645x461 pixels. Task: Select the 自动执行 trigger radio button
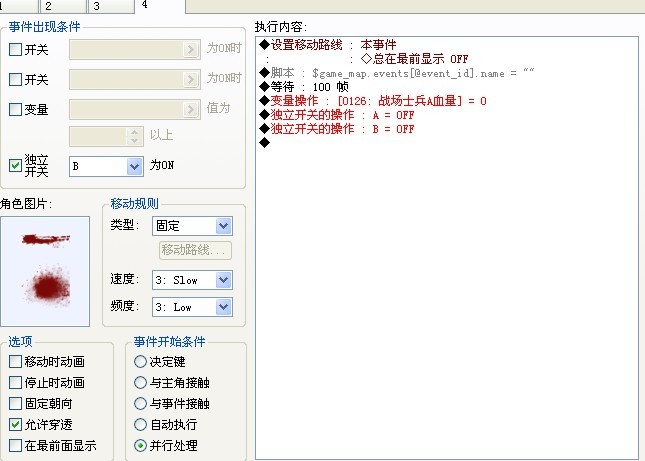[140, 424]
